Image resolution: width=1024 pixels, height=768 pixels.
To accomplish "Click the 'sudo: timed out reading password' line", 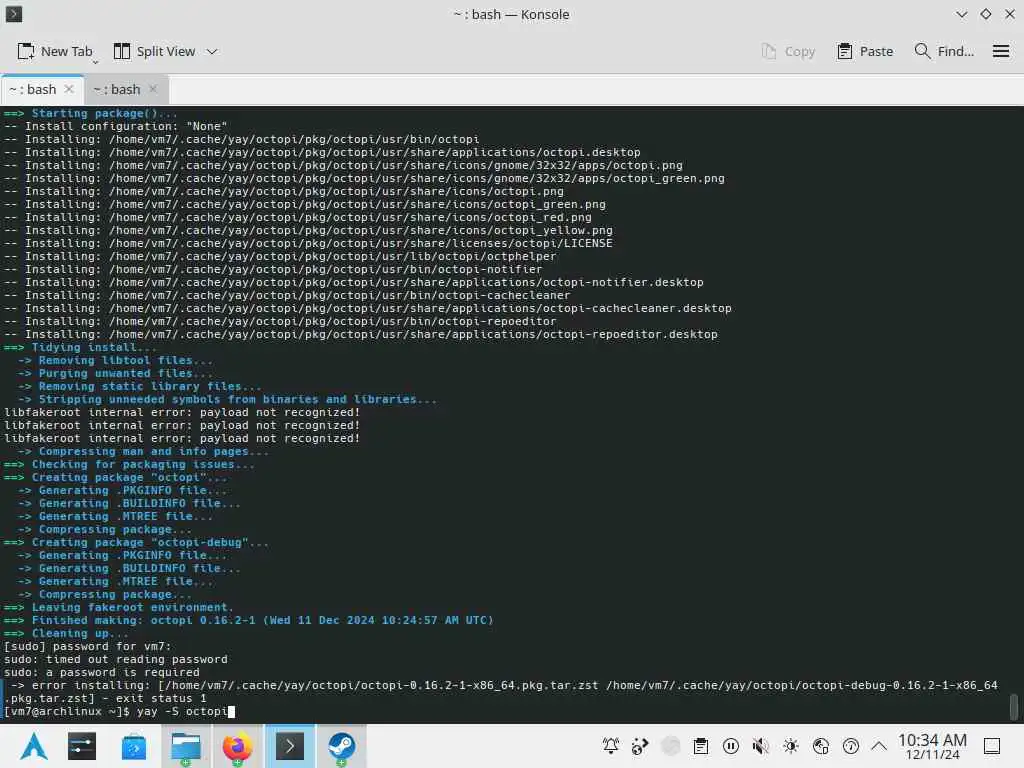I will pyautogui.click(x=116, y=660).
